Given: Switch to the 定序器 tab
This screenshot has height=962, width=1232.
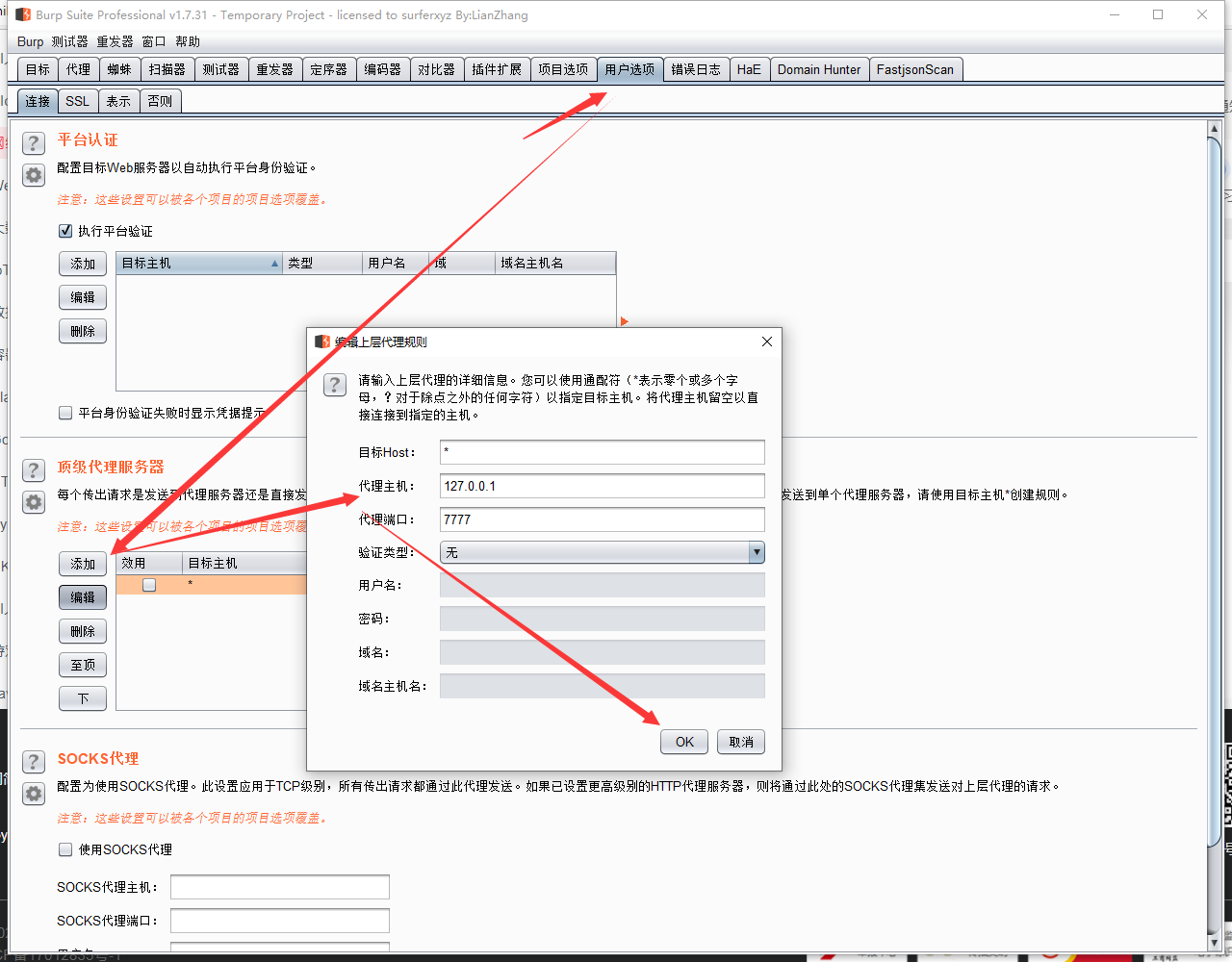Looking at the screenshot, I should 328,69.
